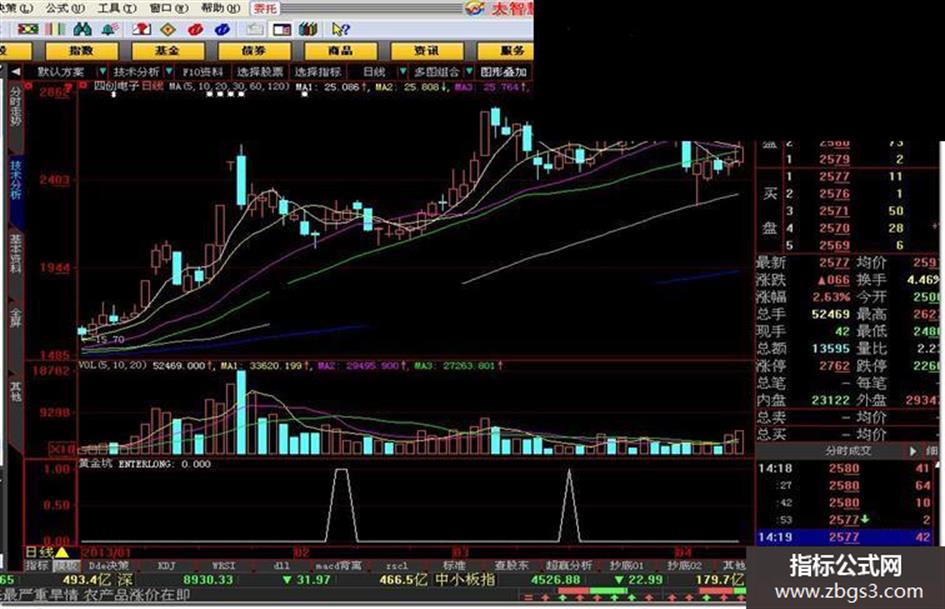945x609 pixels.
Task: Select the 指标 bottom tab
Action: 36,566
